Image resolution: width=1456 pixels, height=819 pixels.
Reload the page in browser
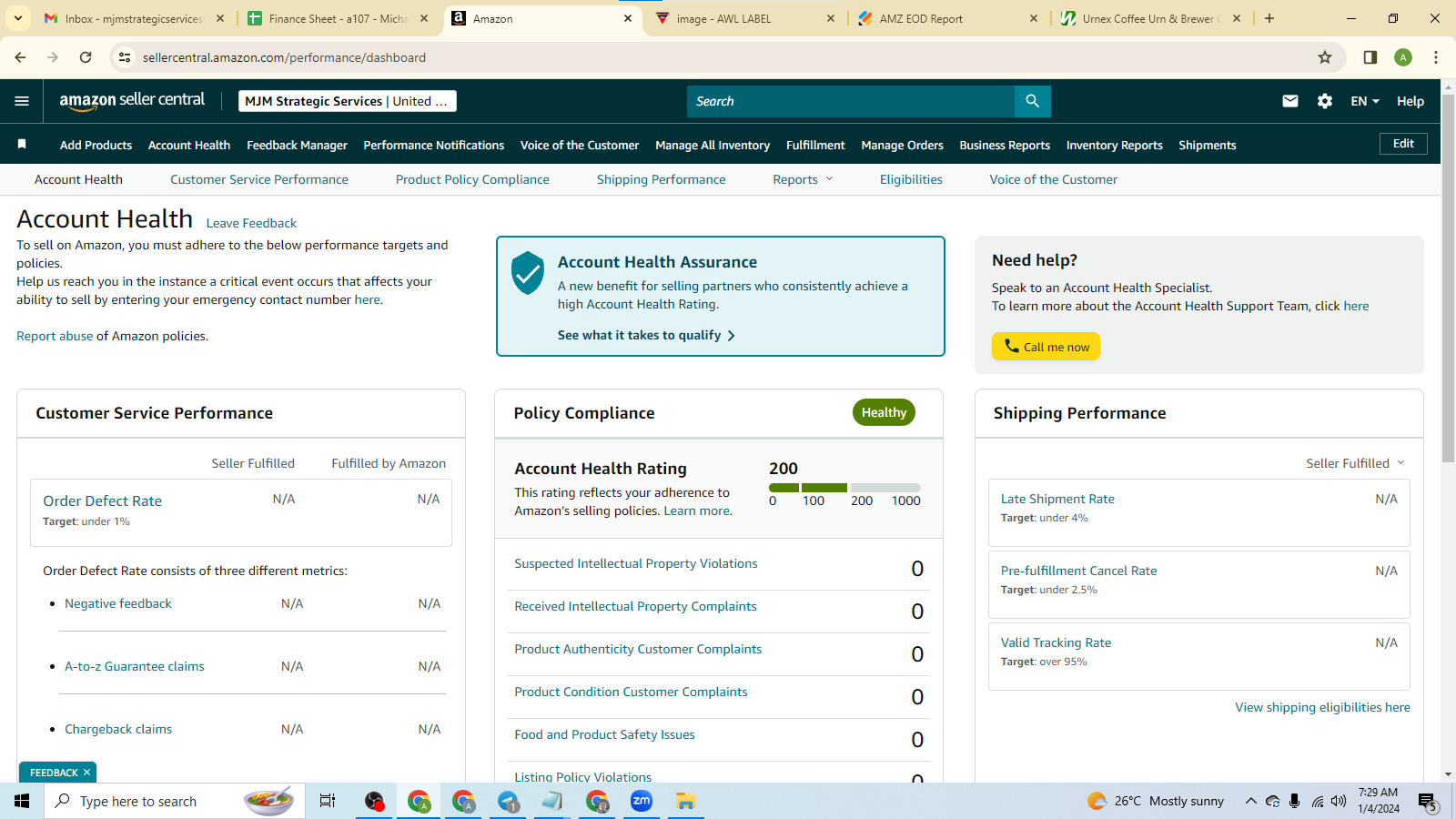point(86,57)
